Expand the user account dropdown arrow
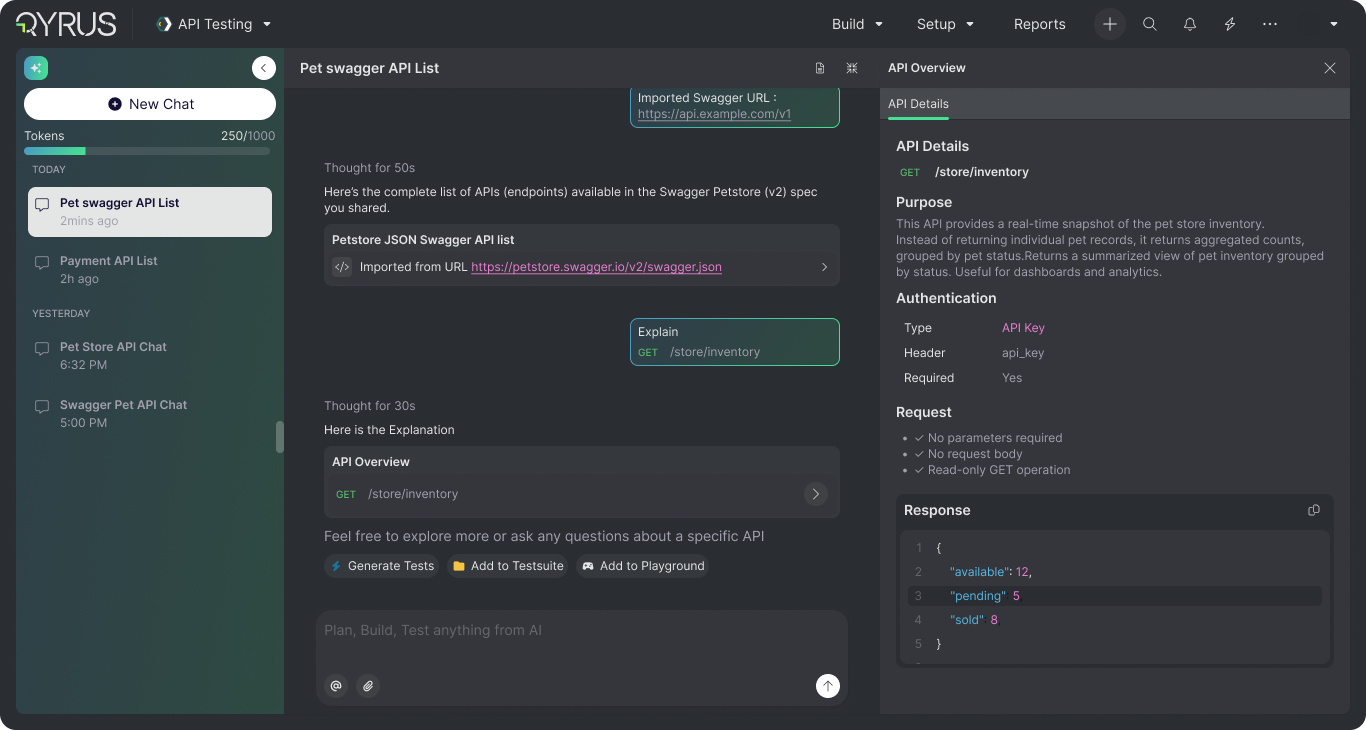 point(1334,24)
